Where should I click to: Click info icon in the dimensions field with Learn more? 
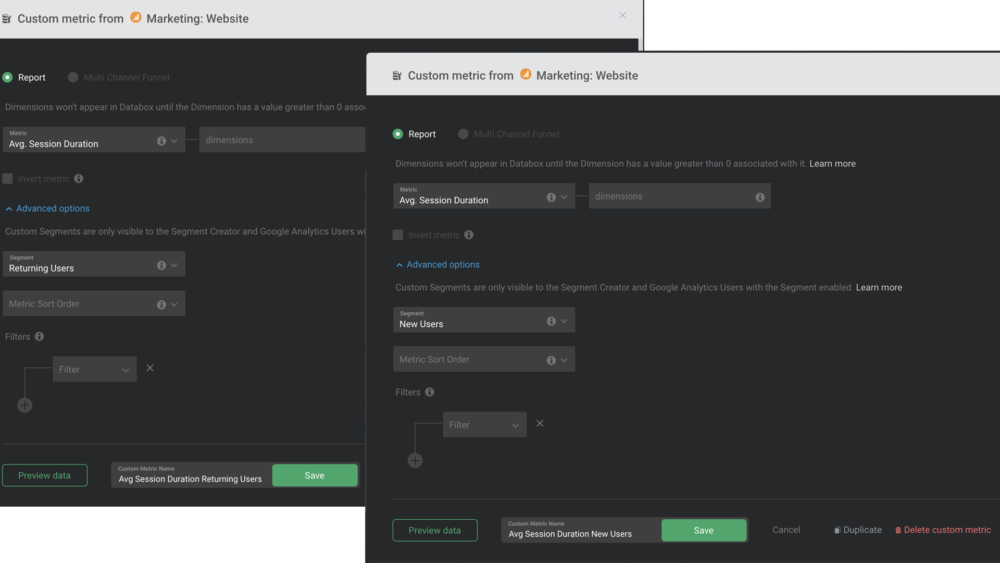(760, 197)
